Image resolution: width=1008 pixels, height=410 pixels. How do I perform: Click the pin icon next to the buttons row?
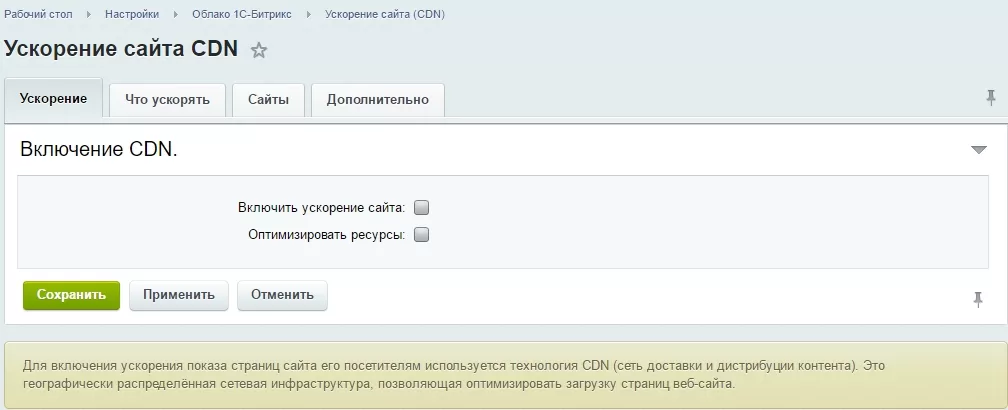[x=978, y=299]
